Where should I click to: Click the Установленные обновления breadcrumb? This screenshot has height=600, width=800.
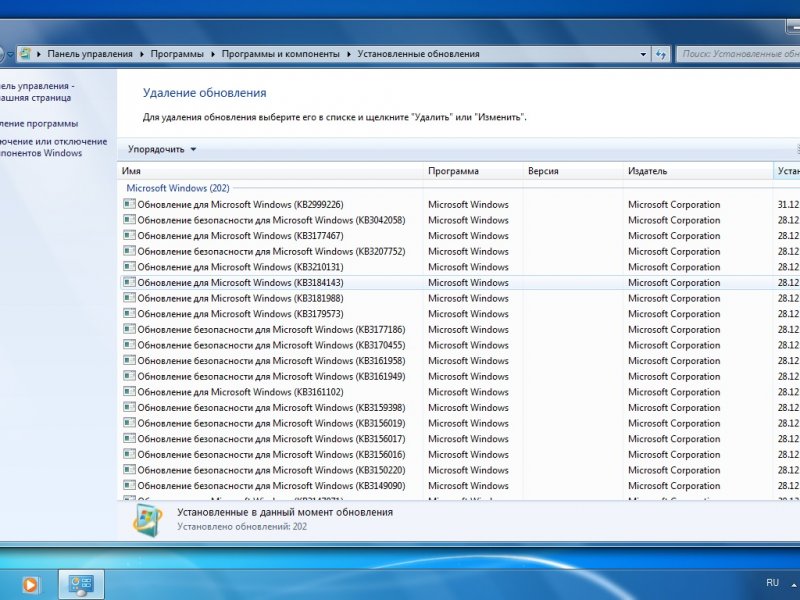click(418, 54)
